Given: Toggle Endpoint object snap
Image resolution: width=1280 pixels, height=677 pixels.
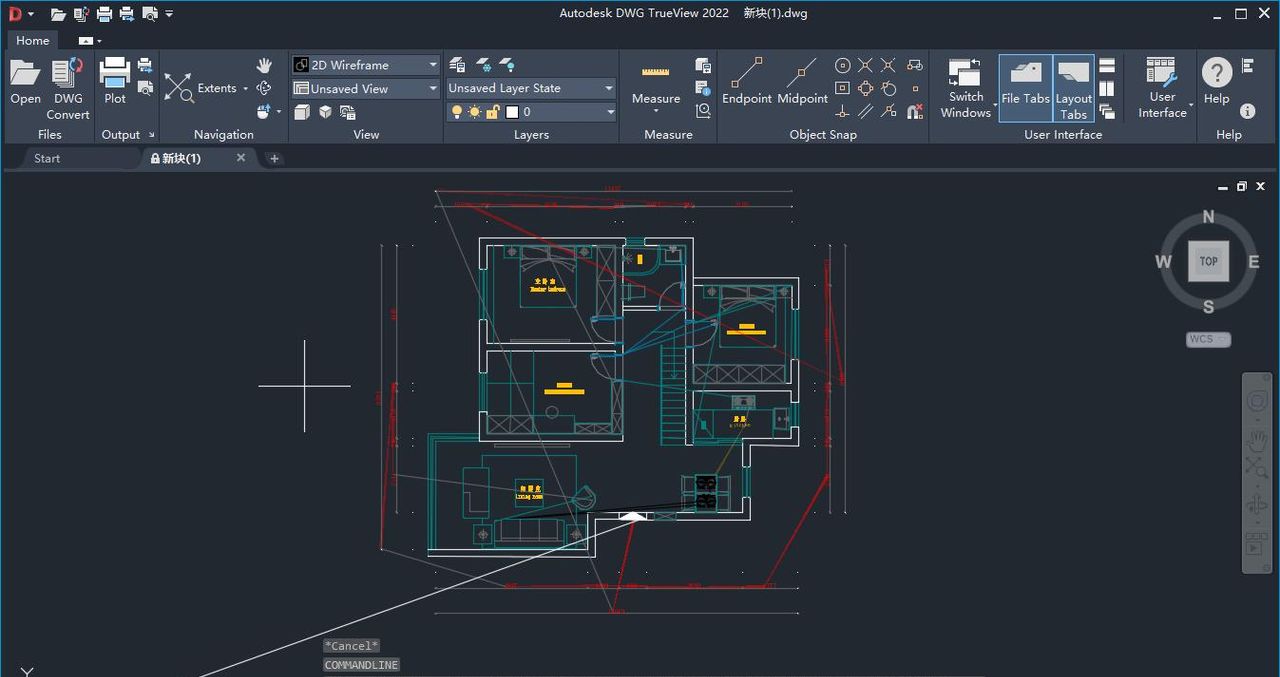Looking at the screenshot, I should click(x=747, y=80).
